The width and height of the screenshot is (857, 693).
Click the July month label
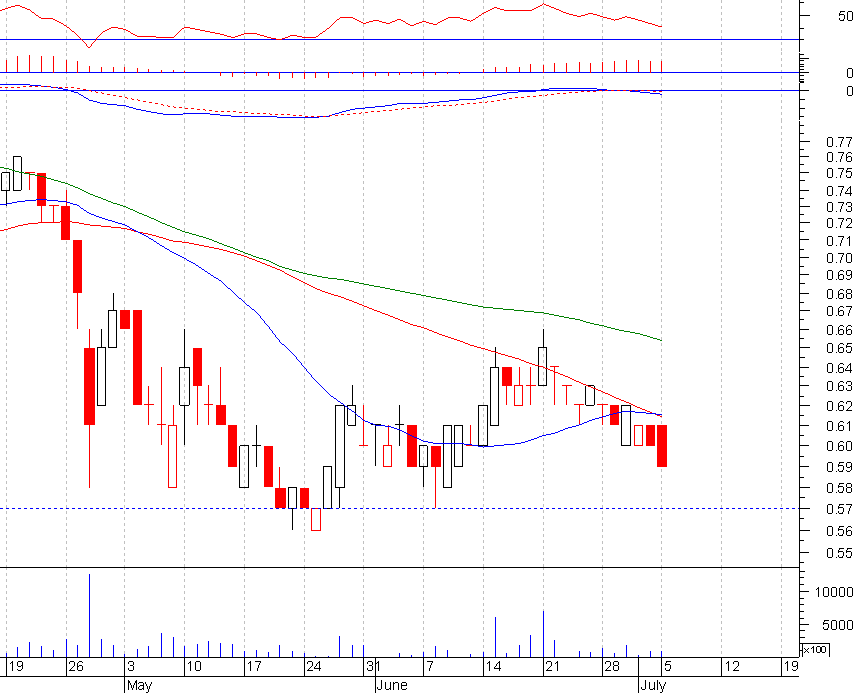click(x=653, y=685)
